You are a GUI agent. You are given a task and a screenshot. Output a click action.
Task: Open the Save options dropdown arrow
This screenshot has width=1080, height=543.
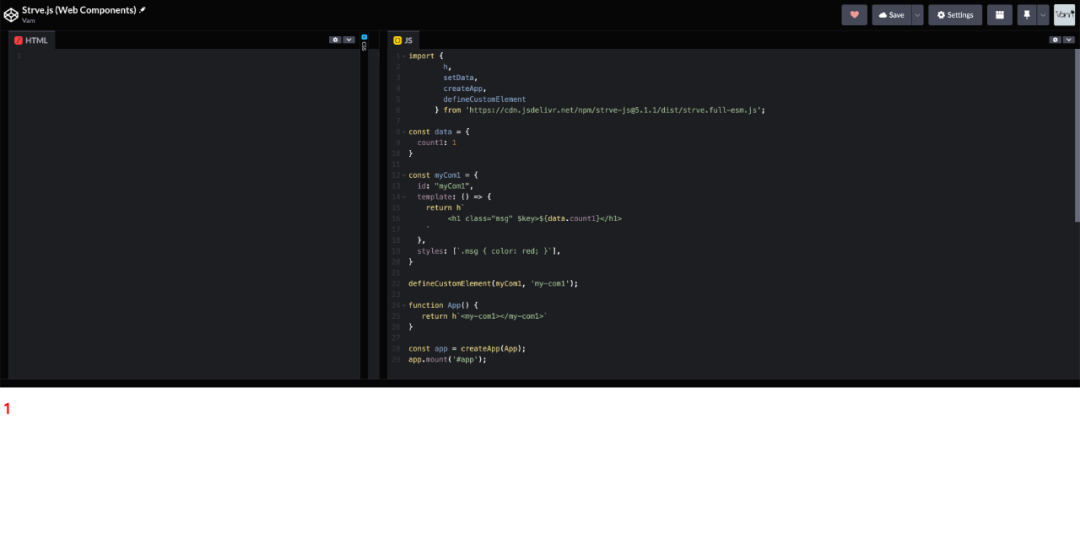[x=917, y=15]
